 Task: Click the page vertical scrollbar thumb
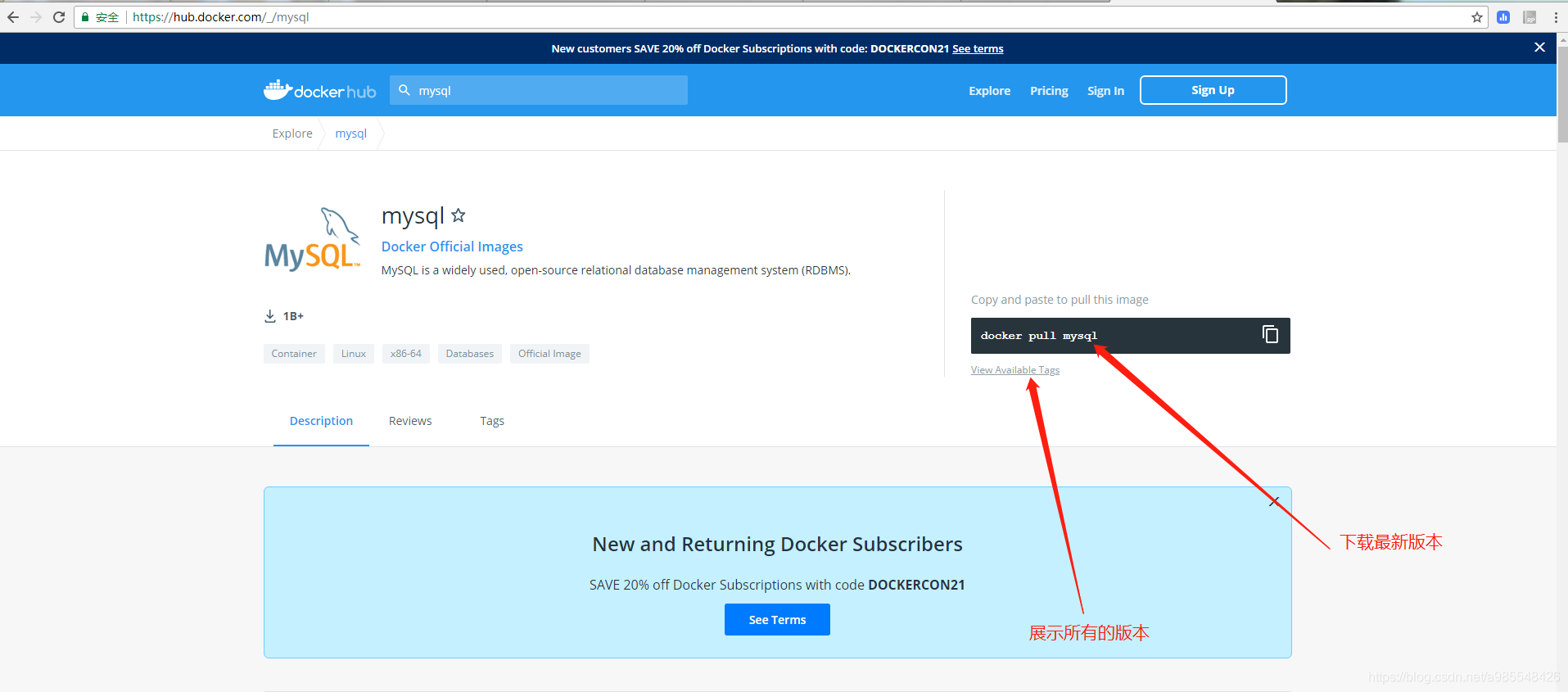point(1562,94)
